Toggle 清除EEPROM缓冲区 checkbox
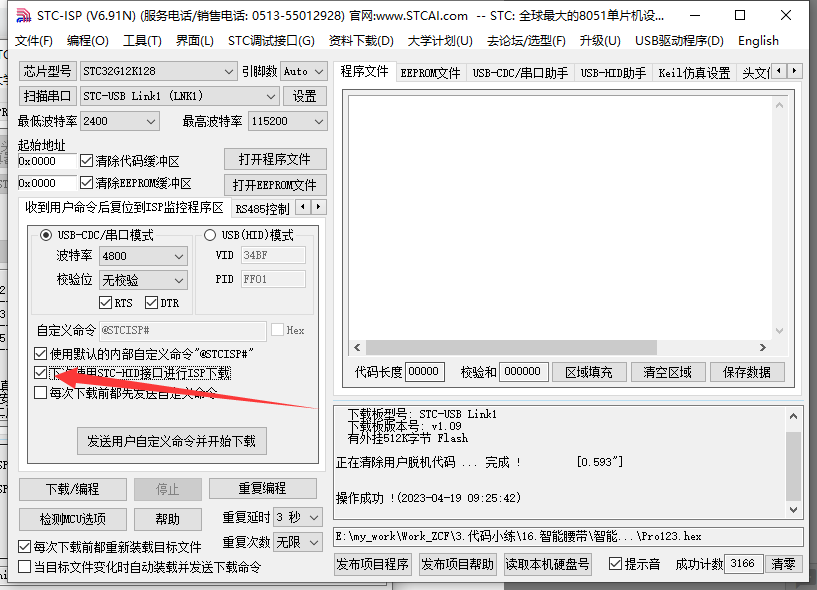Image resolution: width=817 pixels, height=590 pixels. 86,183
